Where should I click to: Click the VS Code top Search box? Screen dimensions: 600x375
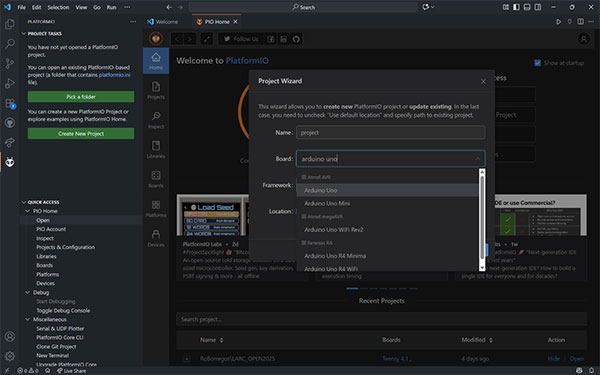[303, 7]
